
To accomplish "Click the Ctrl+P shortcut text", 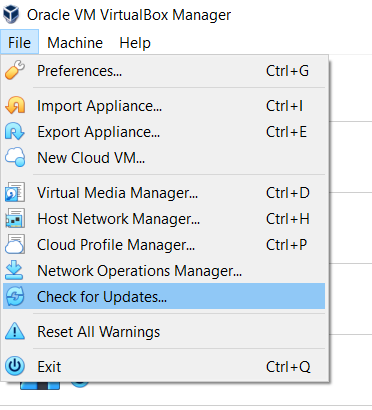I will click(x=286, y=245).
